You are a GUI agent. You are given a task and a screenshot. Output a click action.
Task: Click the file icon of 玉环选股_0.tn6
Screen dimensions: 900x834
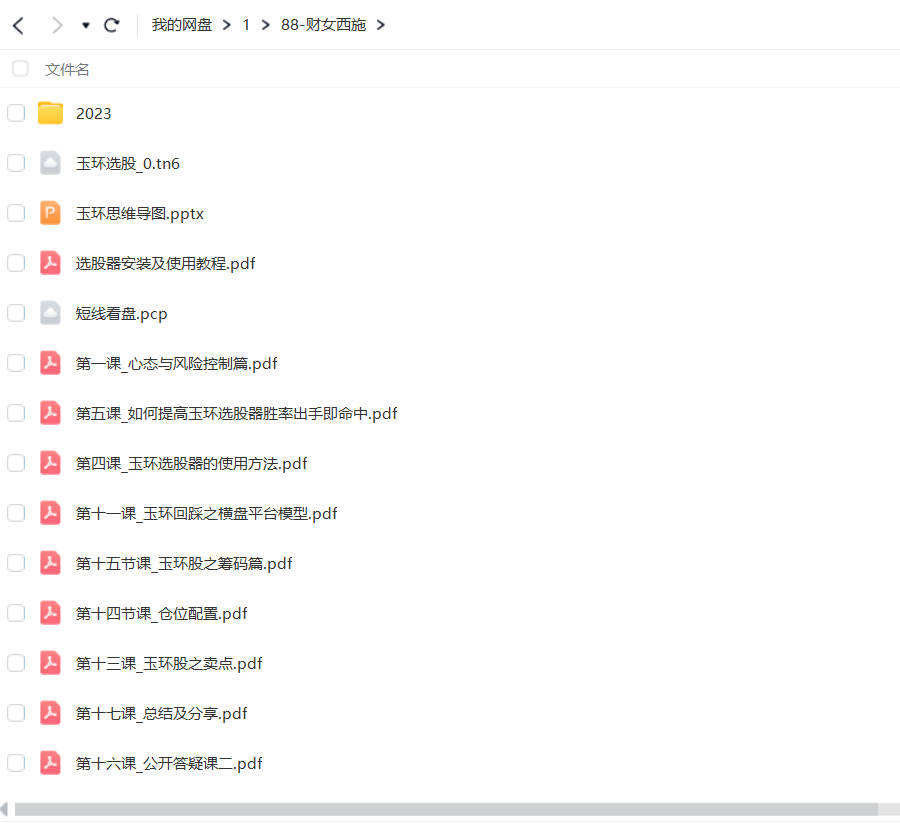coord(51,163)
